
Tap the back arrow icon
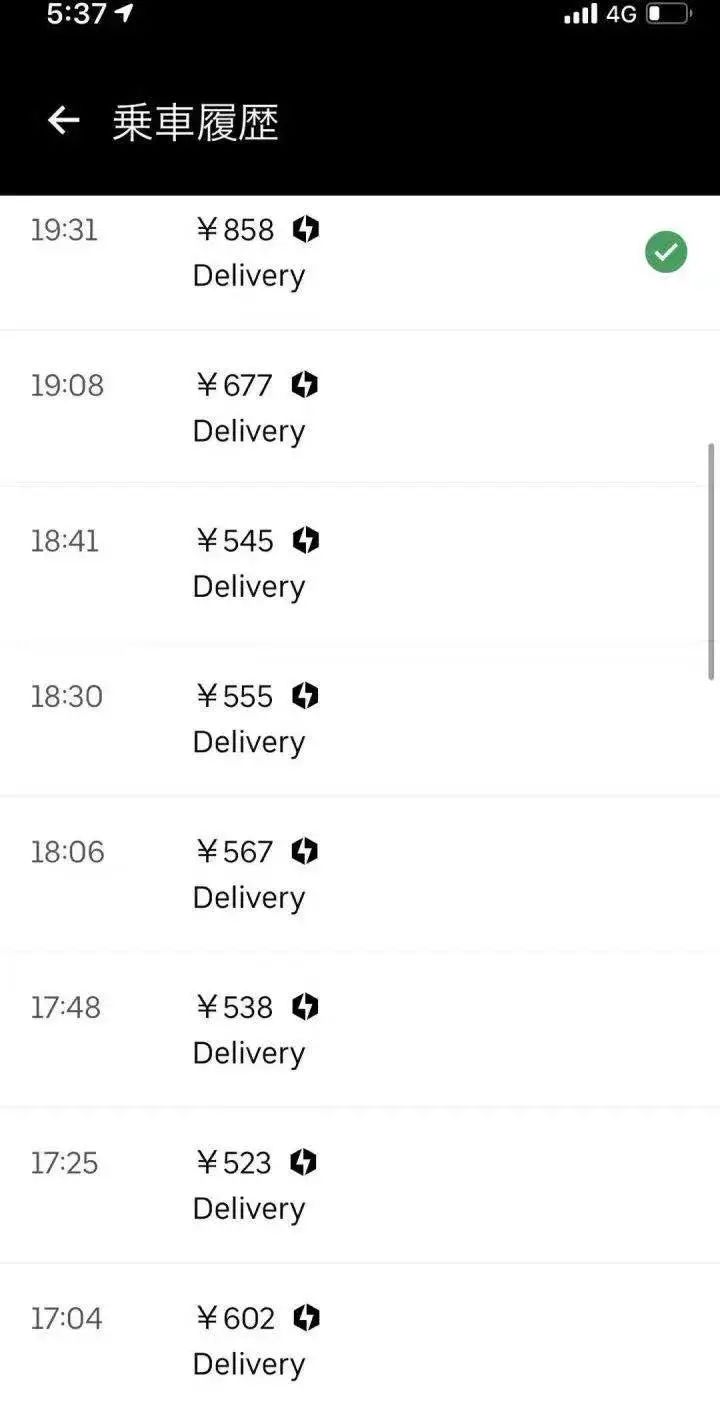point(63,121)
